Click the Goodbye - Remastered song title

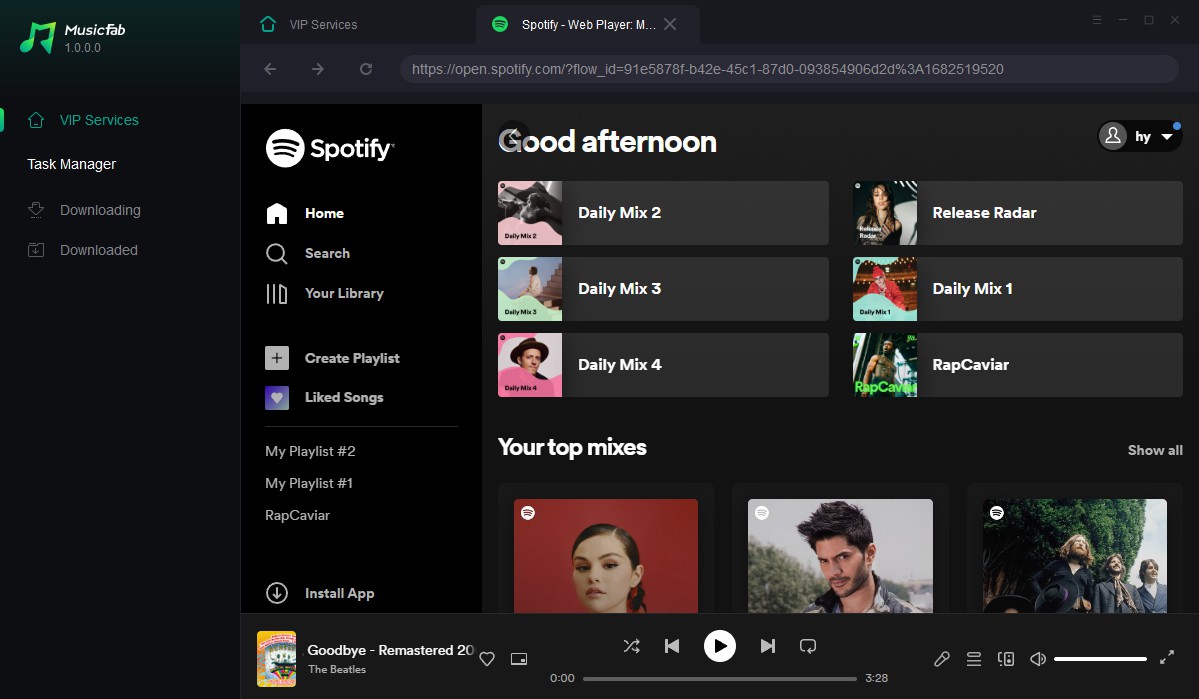[390, 650]
